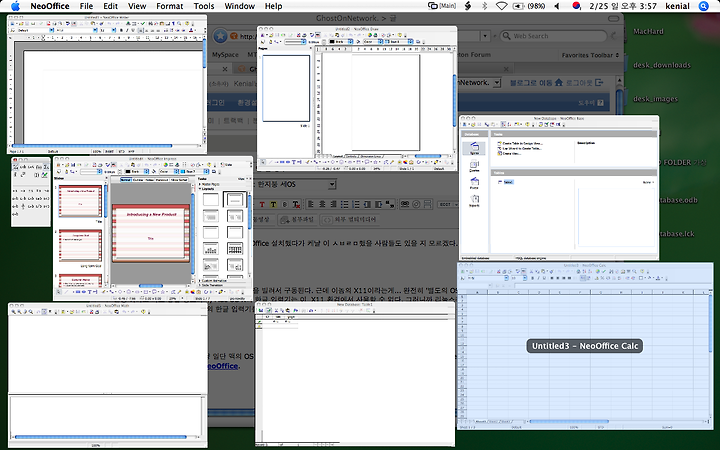Viewport: 720px width, 450px height.
Task: Click 로그아웃 logout link on blog
Action: (x=585, y=83)
